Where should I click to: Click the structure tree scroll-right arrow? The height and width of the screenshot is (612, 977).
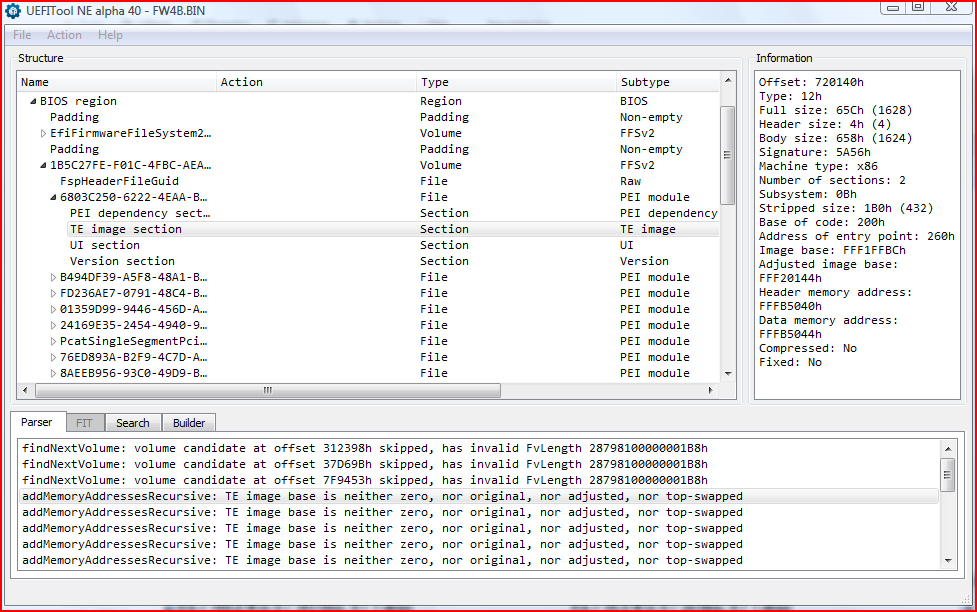710,390
